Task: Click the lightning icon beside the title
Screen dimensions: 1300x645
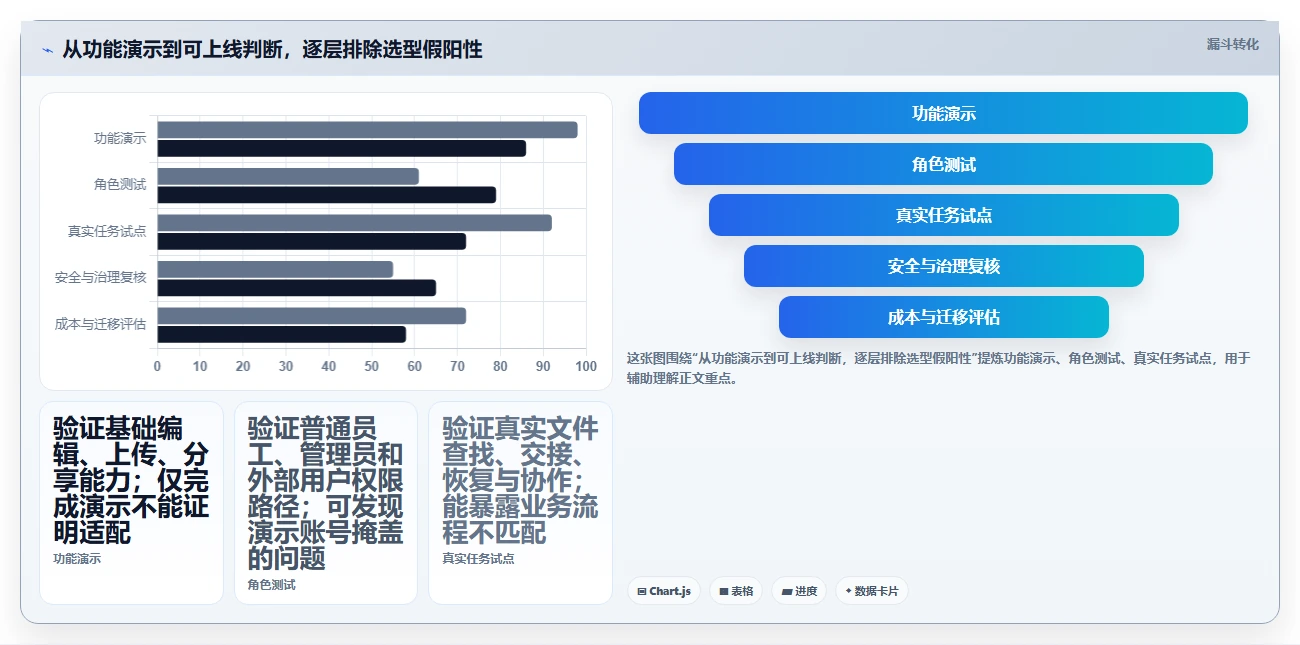Action: (x=47, y=50)
